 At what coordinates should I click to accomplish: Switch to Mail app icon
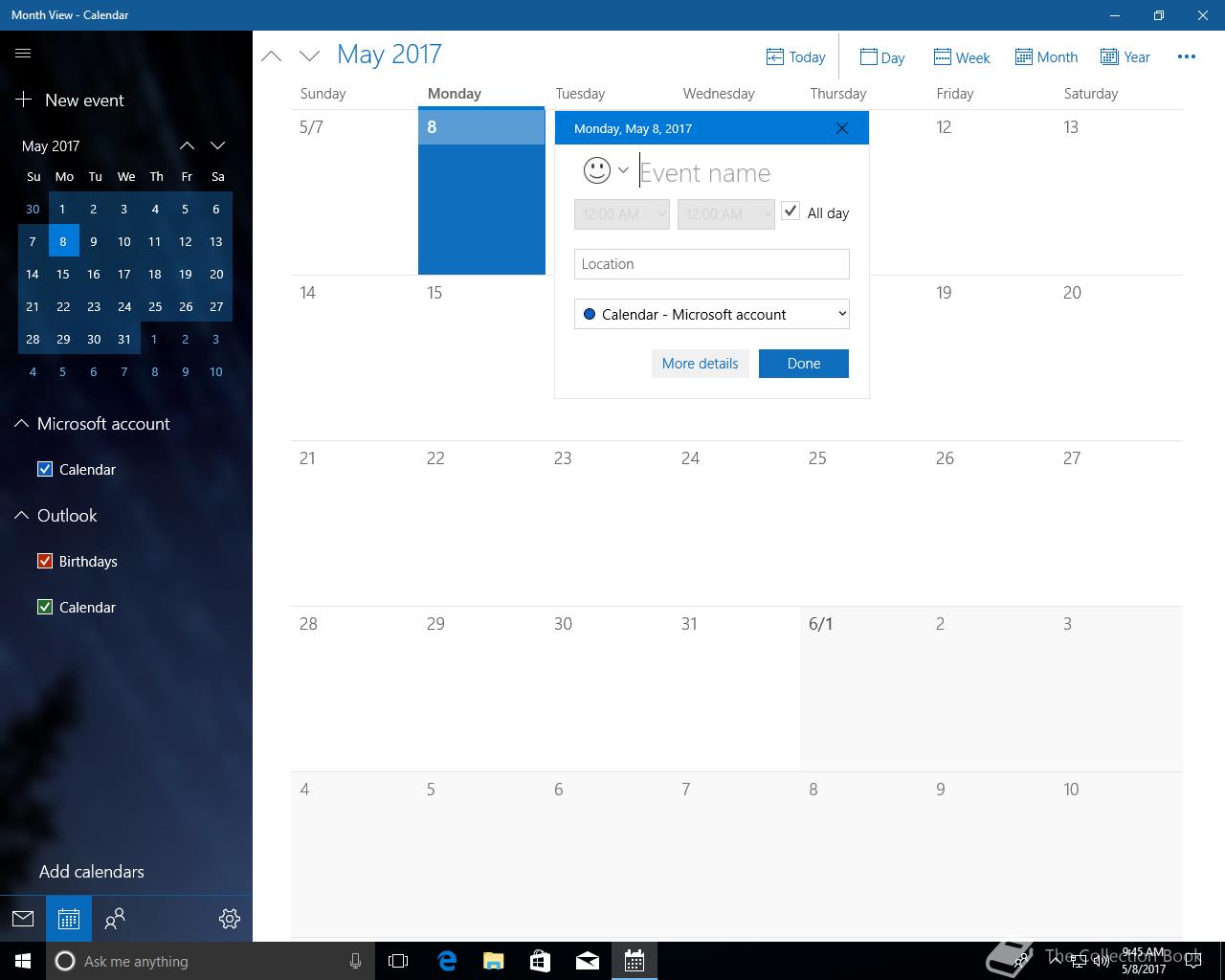23,919
